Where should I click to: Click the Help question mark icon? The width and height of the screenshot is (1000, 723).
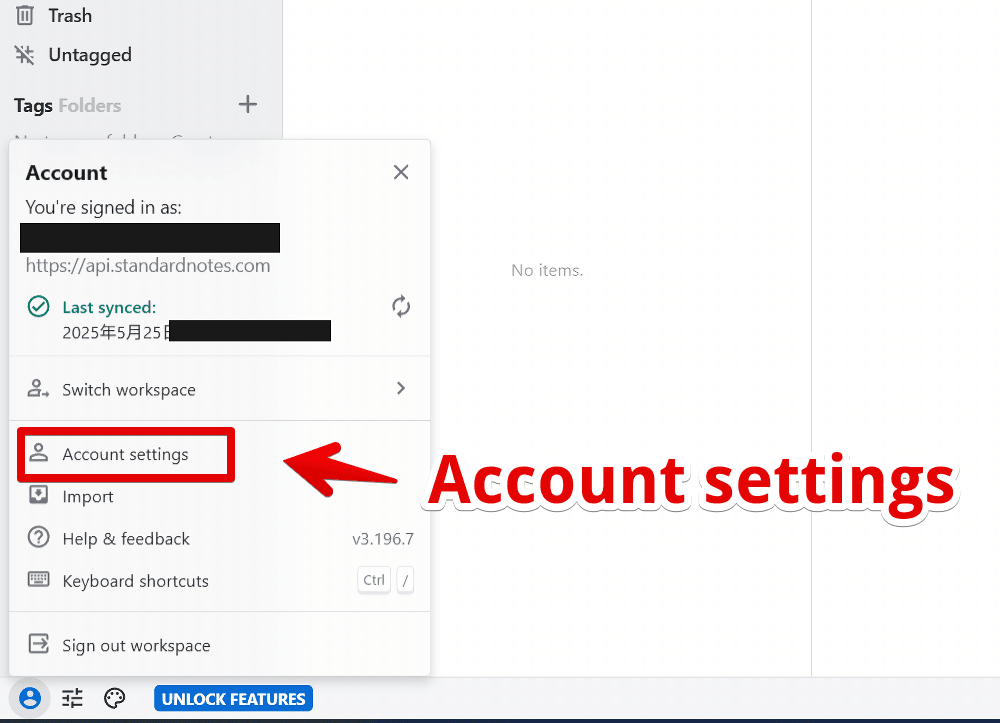coord(38,537)
